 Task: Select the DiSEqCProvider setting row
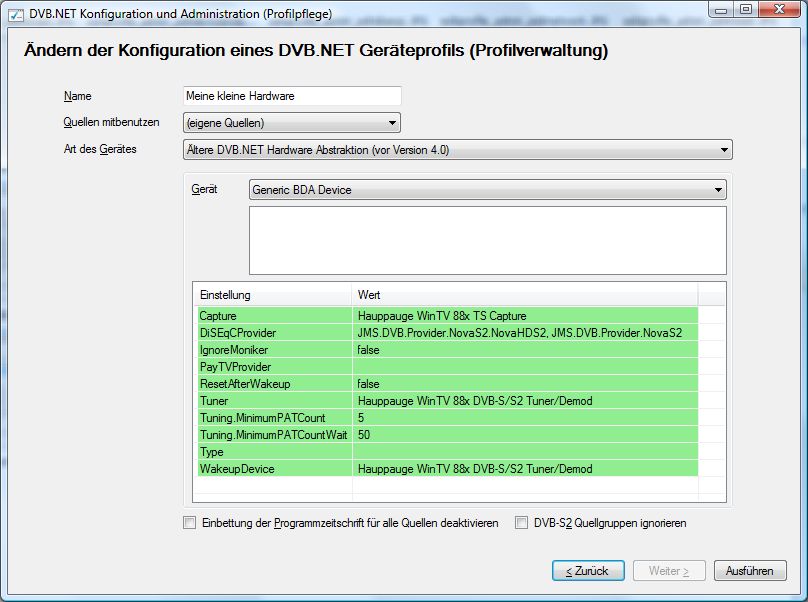click(274, 333)
